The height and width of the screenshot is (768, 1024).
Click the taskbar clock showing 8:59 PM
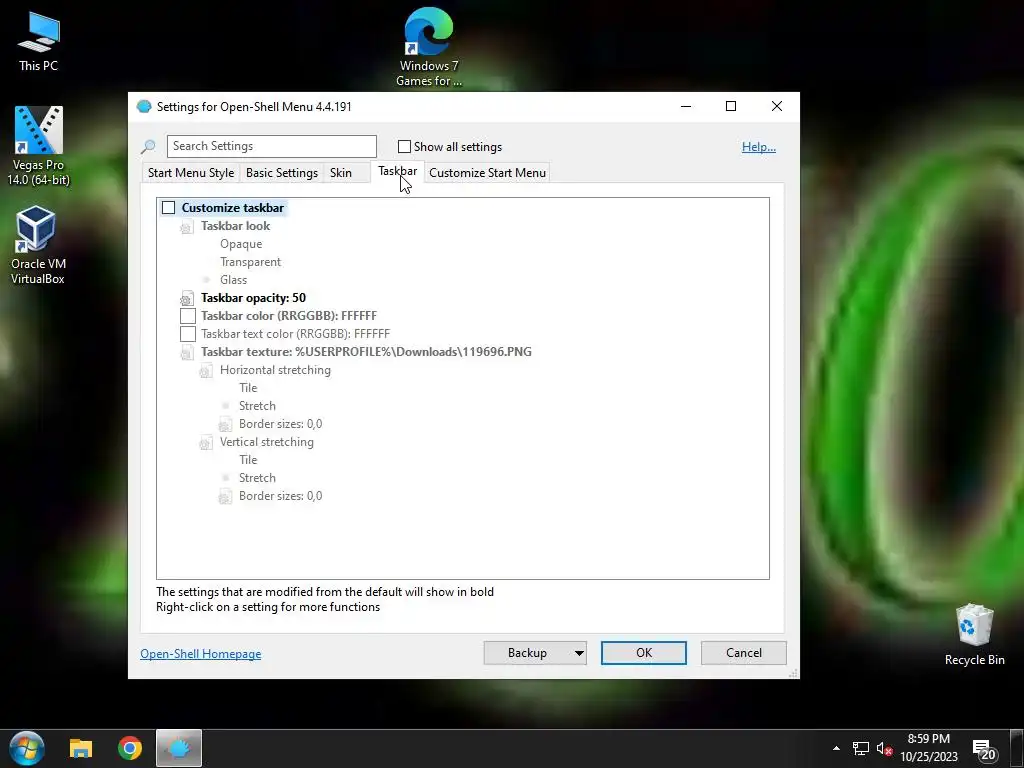(929, 748)
